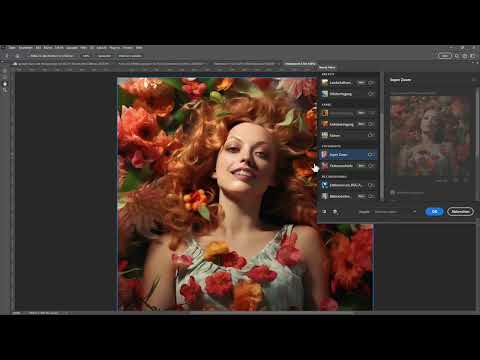Click the Super Zoom preview thumbnail
The width and height of the screenshot is (480, 360).
[431, 136]
